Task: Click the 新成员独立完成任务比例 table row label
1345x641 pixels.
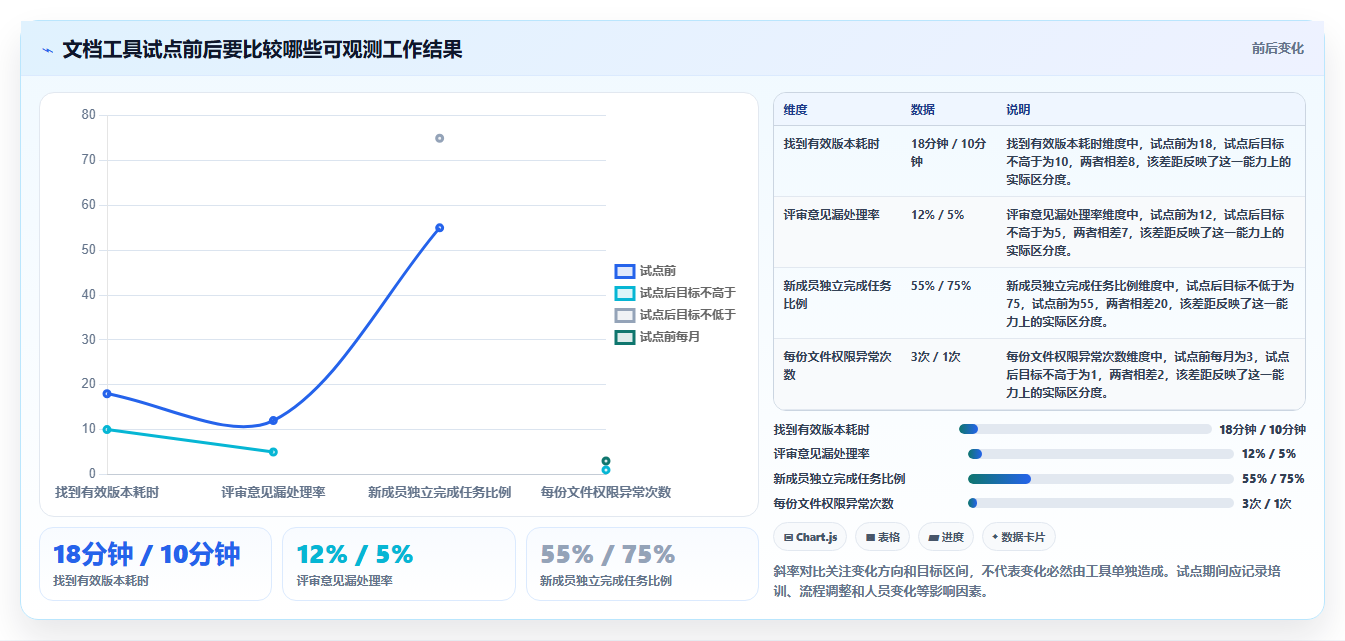Action: tap(837, 294)
